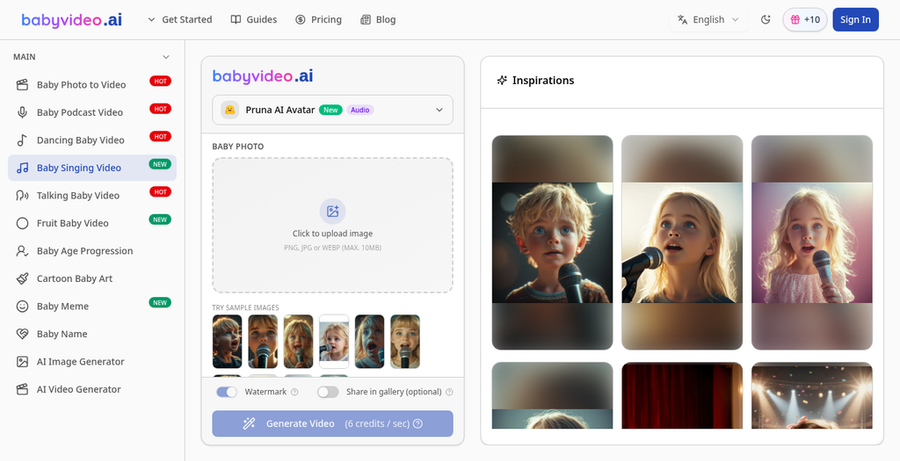The height and width of the screenshot is (461, 900).
Task: Click the help icon next to Watermark
Action: coord(294,392)
